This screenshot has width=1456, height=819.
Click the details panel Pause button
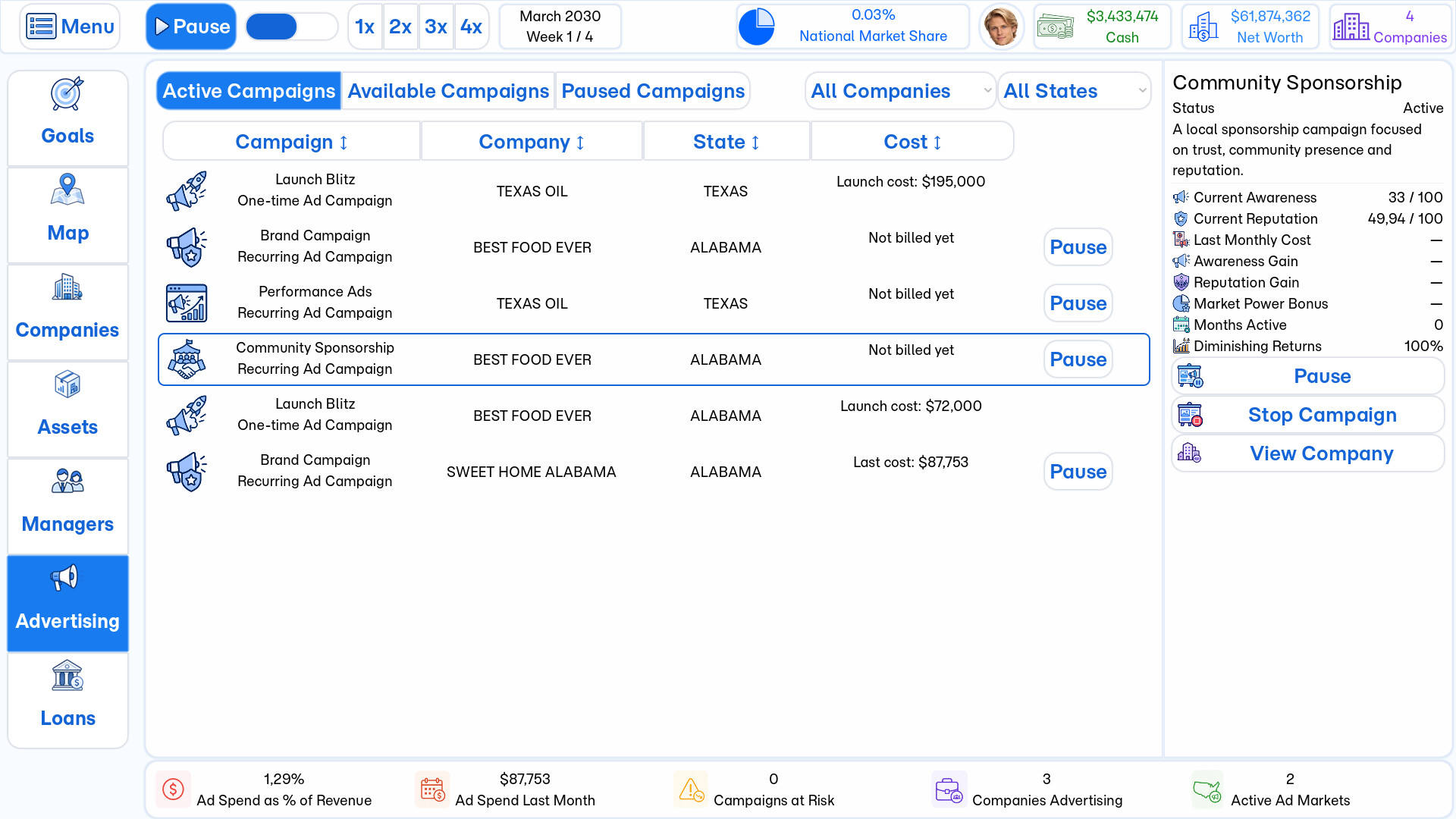pos(1307,376)
